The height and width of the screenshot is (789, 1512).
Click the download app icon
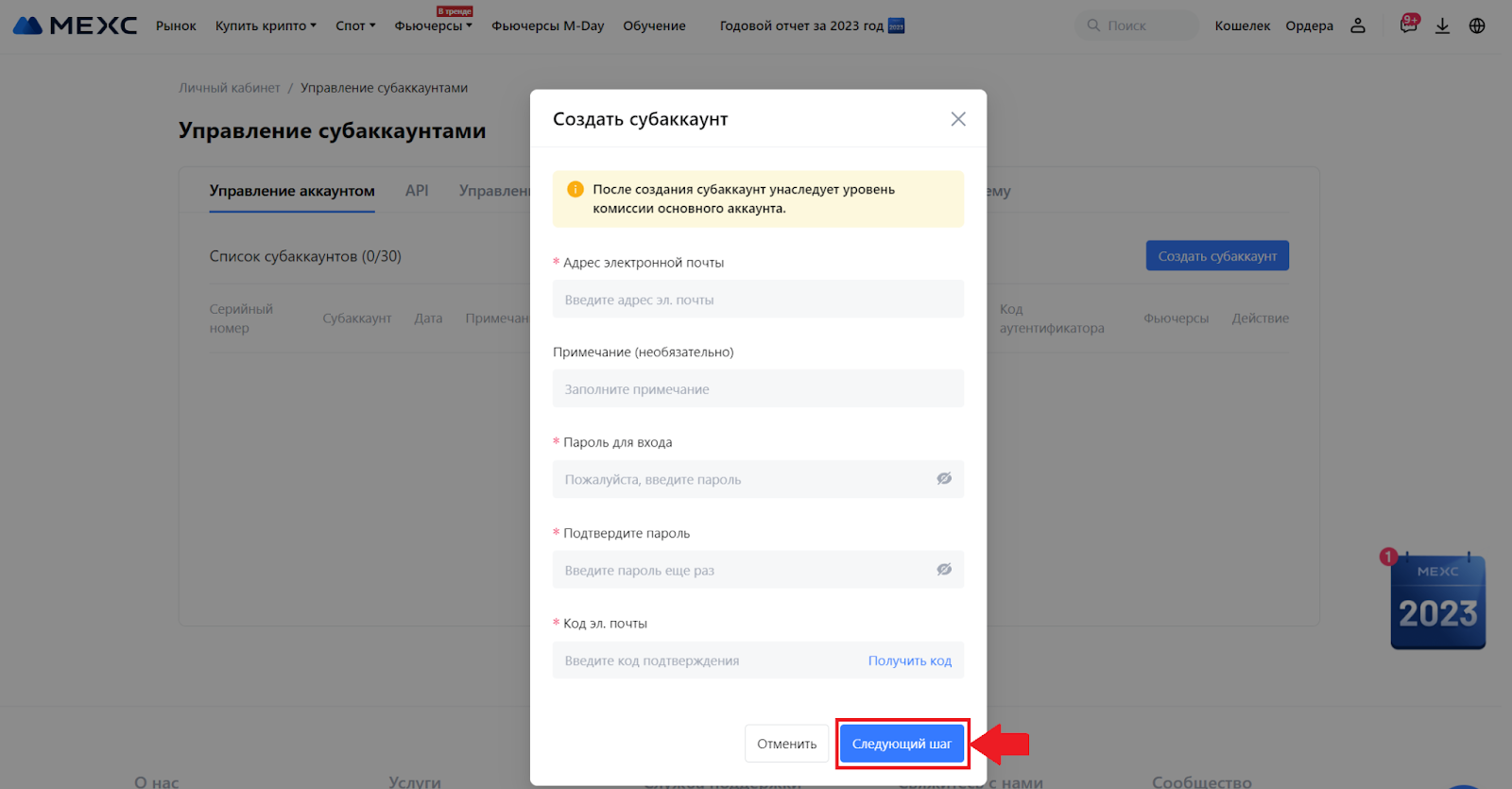pyautogui.click(x=1442, y=26)
